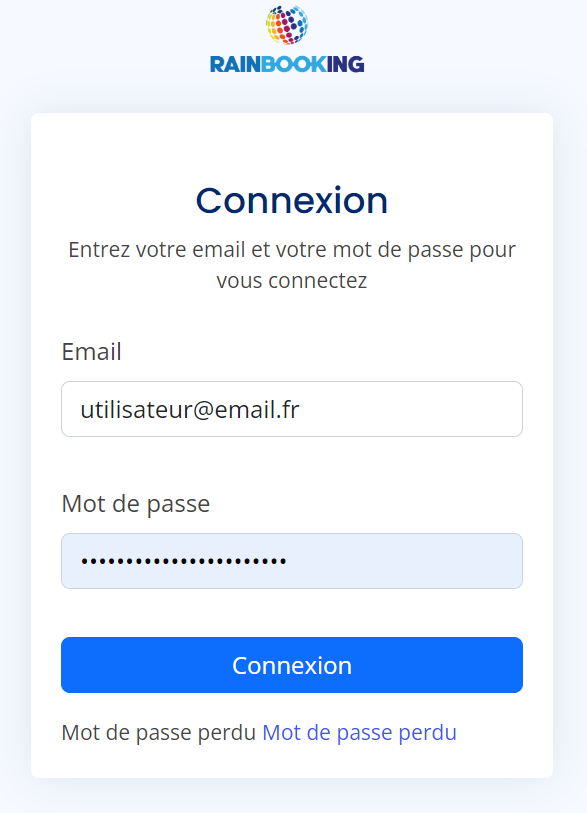Click the instruction text under the heading
Viewport: 587px width, 813px height.
[x=292, y=265]
